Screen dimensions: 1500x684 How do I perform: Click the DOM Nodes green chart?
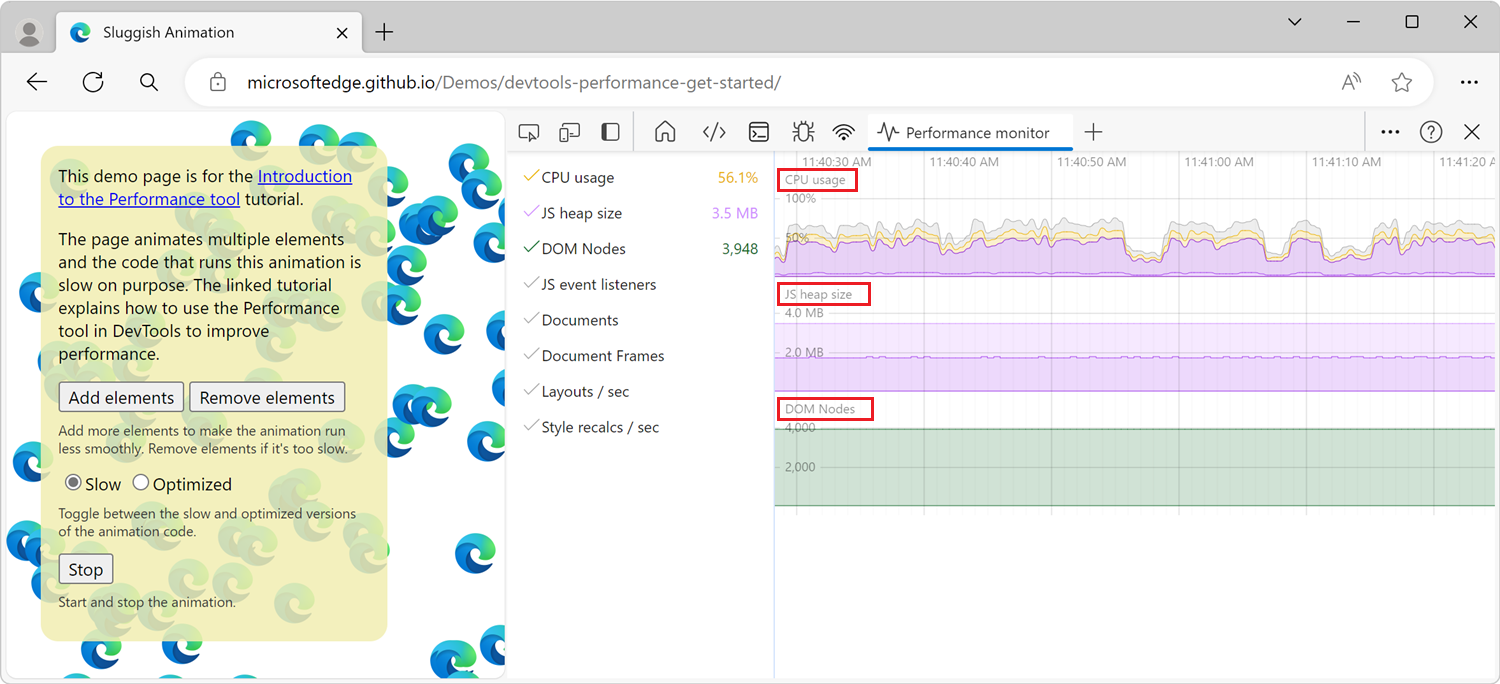tap(1135, 467)
